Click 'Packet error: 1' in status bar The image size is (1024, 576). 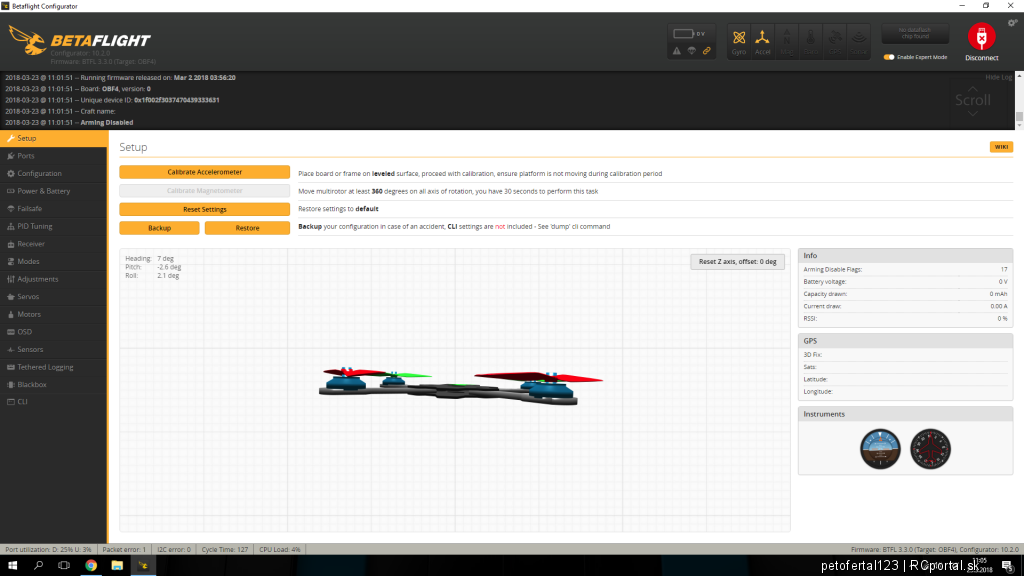pos(124,550)
